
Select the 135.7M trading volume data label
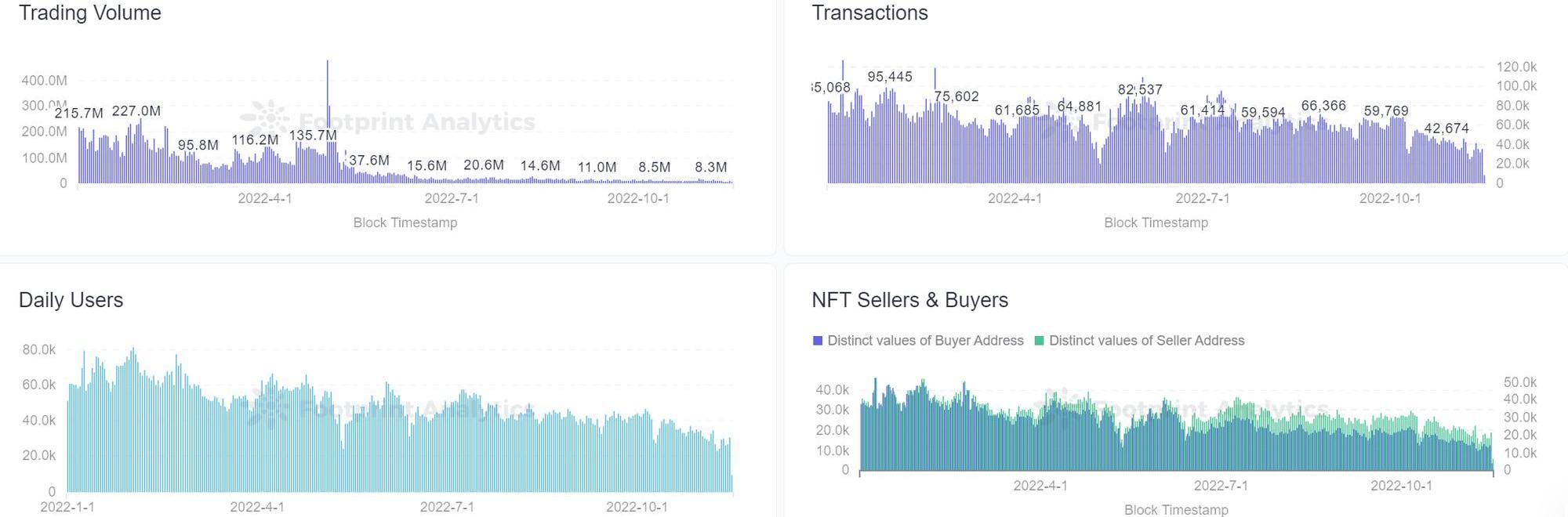[313, 136]
